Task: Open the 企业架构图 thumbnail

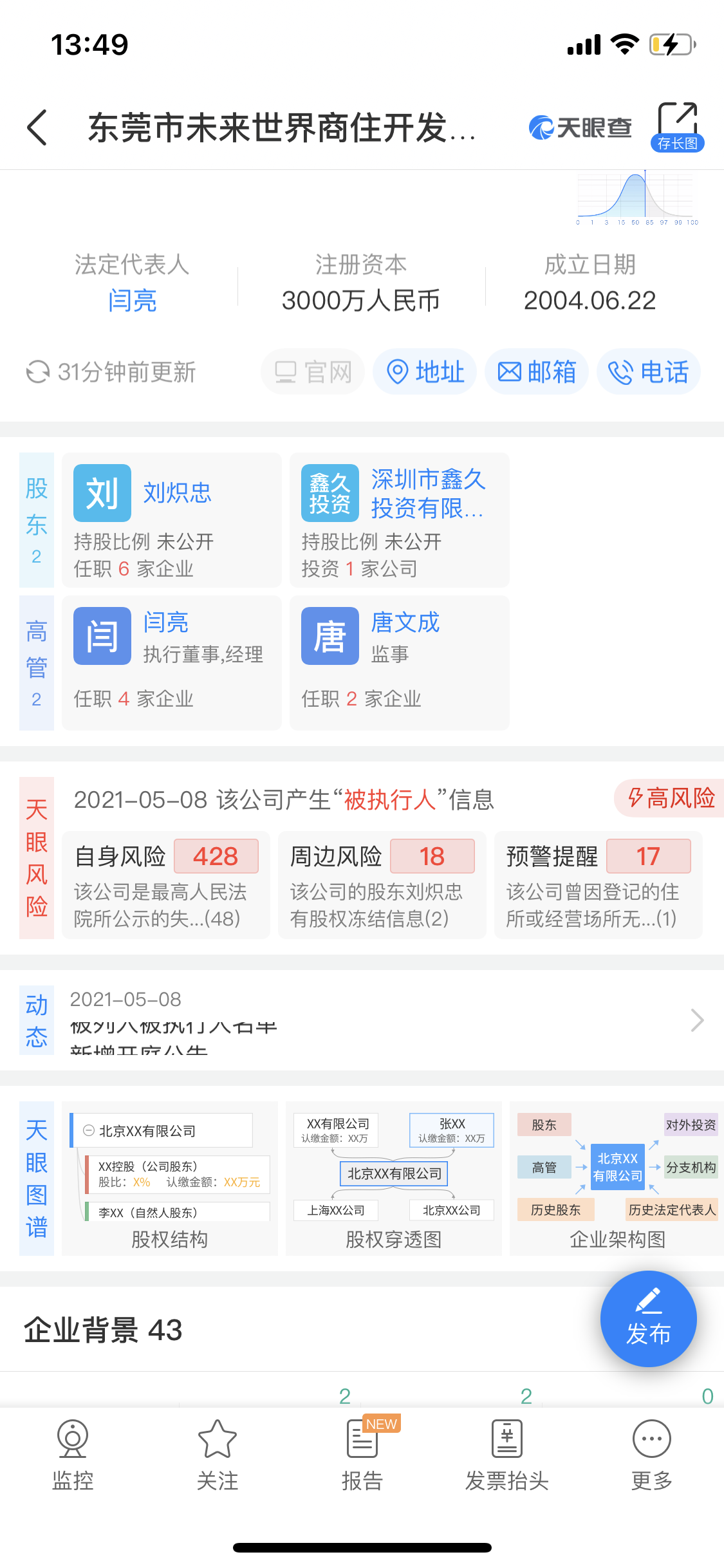Action: tap(617, 1178)
